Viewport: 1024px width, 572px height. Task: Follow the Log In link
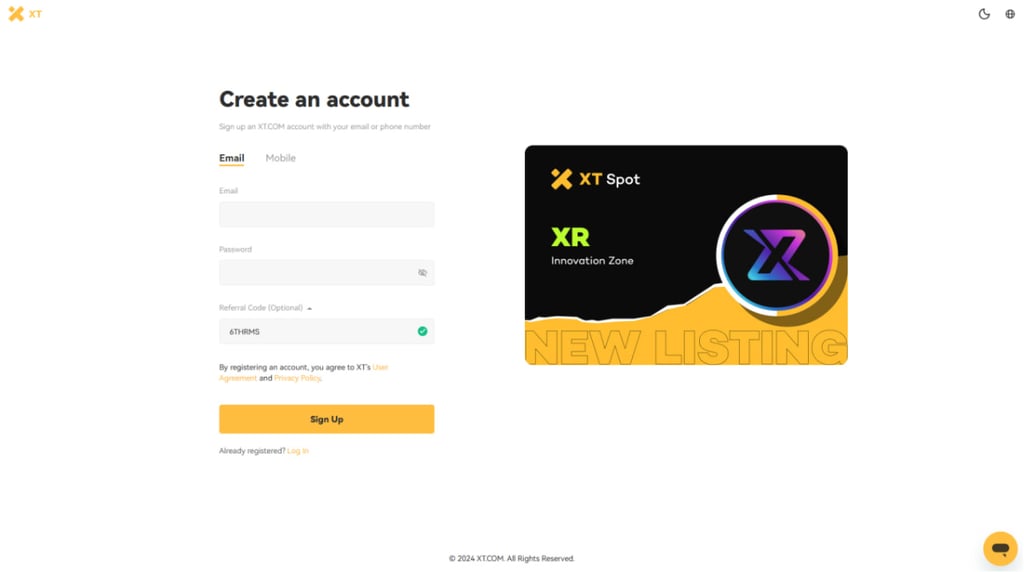298,451
